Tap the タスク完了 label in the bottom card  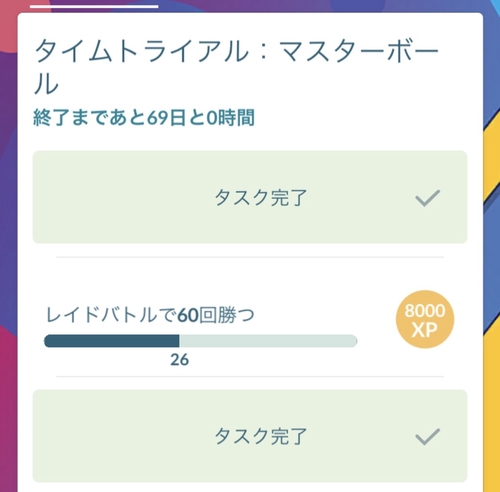(260, 436)
